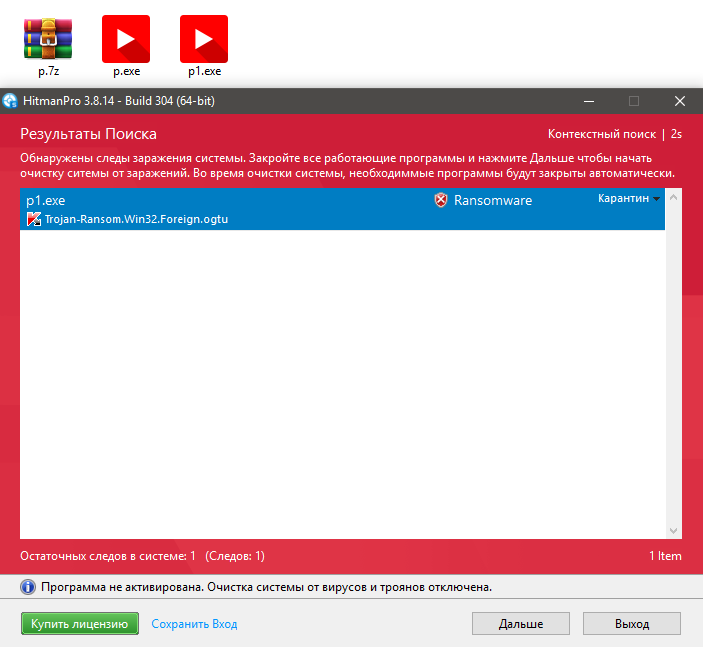Select the p.7z archive icon on desktop

click(48, 39)
